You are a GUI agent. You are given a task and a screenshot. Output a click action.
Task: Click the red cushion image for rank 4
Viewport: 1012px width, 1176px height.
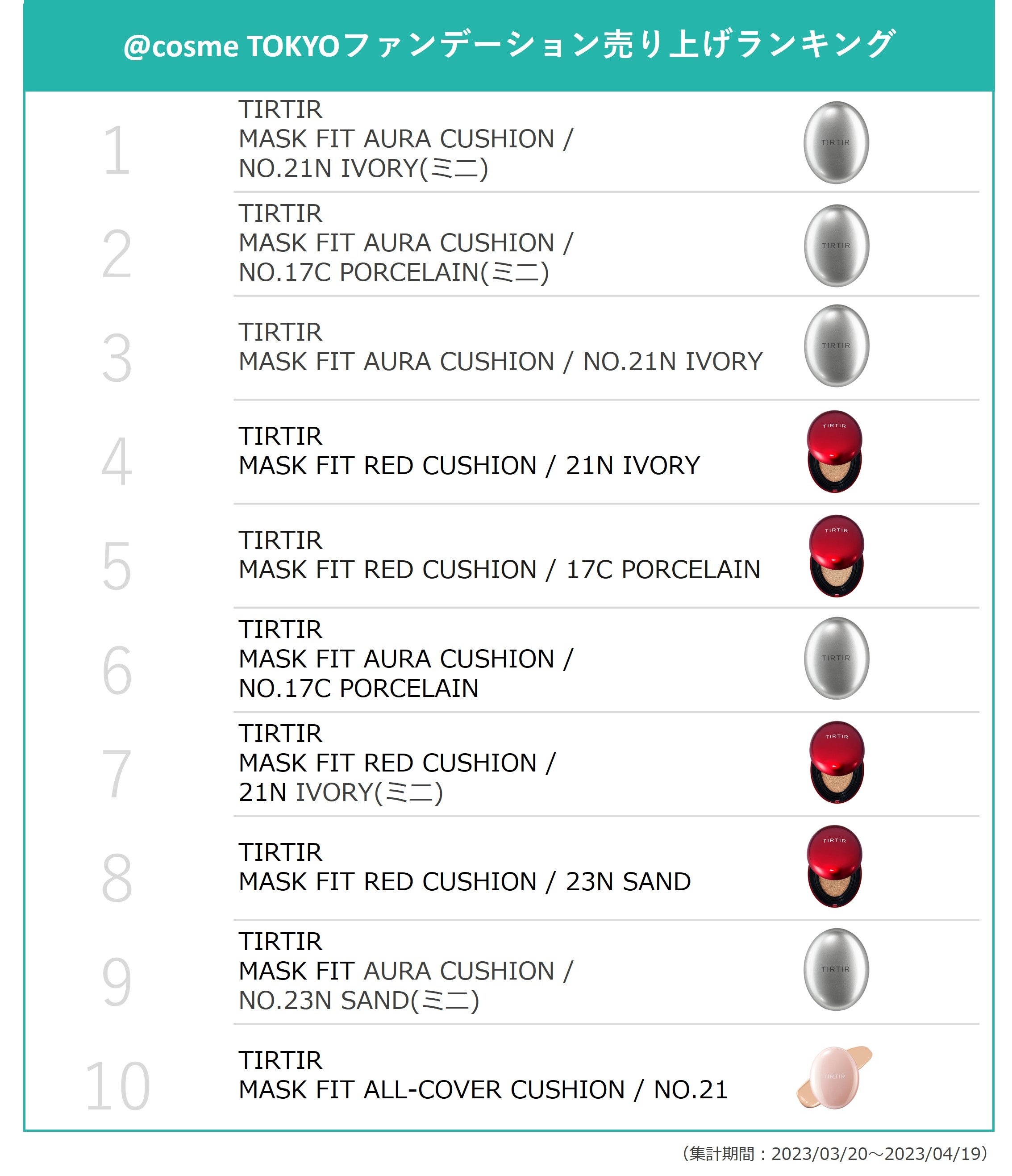tap(834, 451)
